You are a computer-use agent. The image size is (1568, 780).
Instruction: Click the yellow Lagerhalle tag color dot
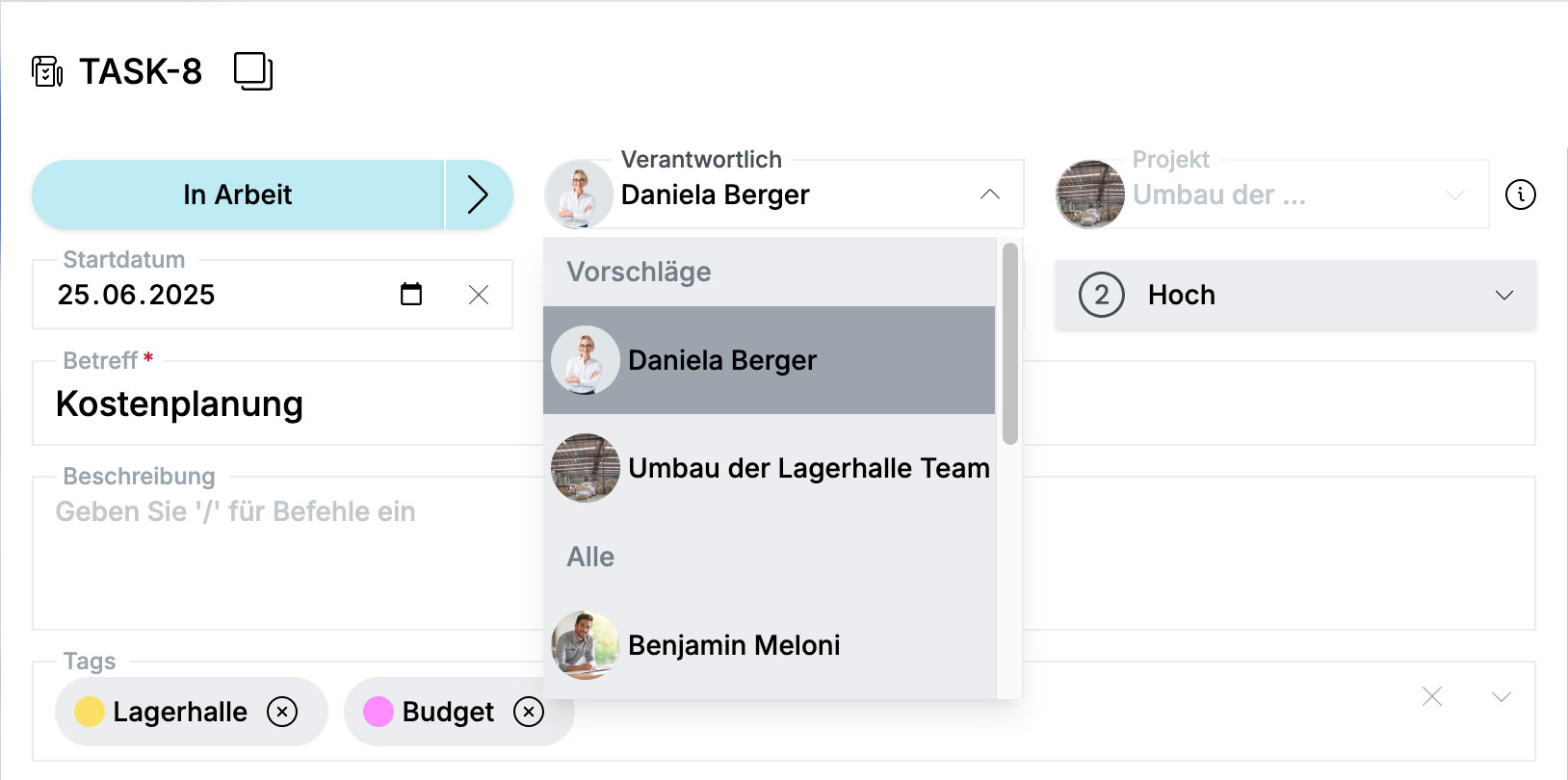(x=90, y=712)
